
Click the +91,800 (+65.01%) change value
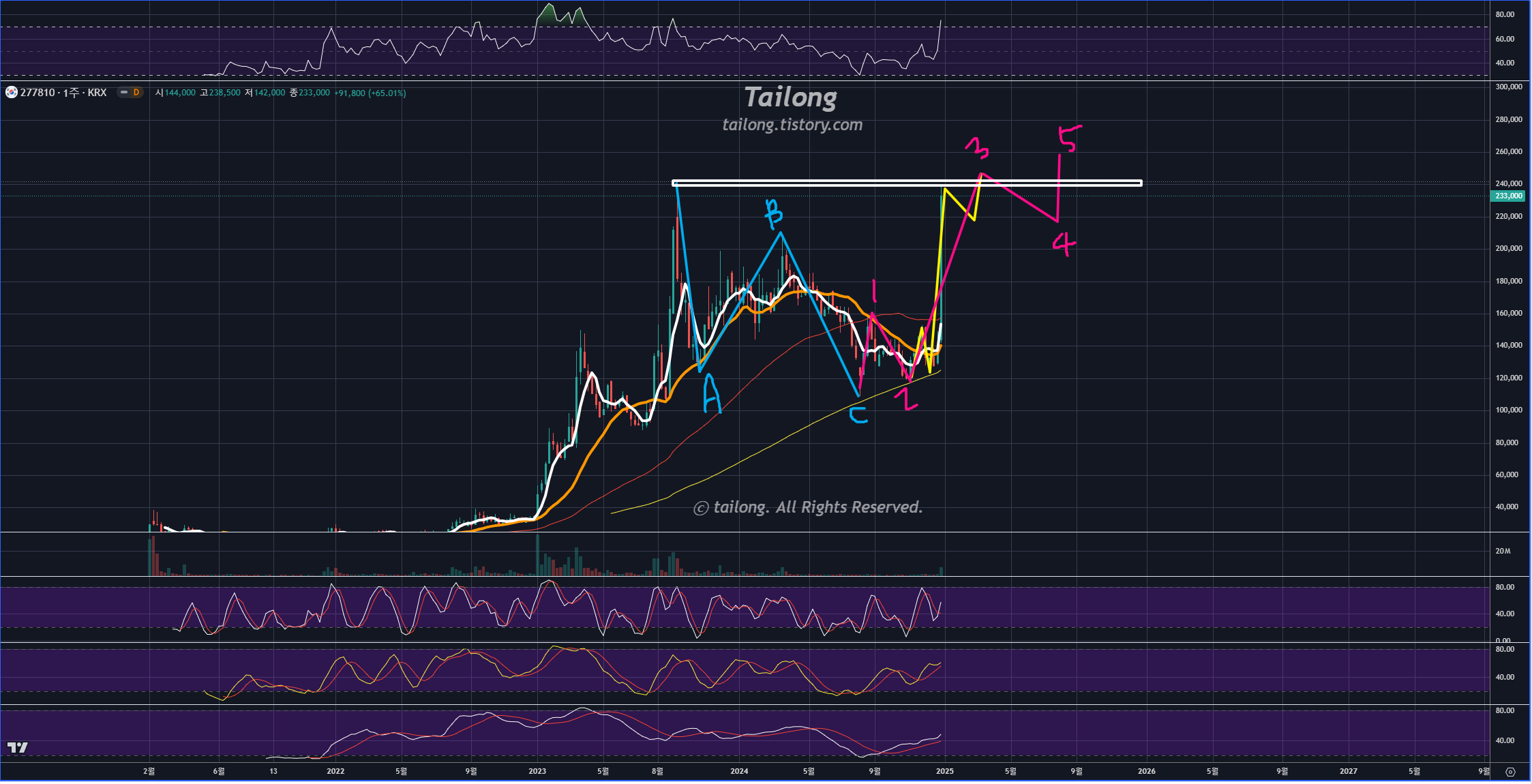coord(370,93)
